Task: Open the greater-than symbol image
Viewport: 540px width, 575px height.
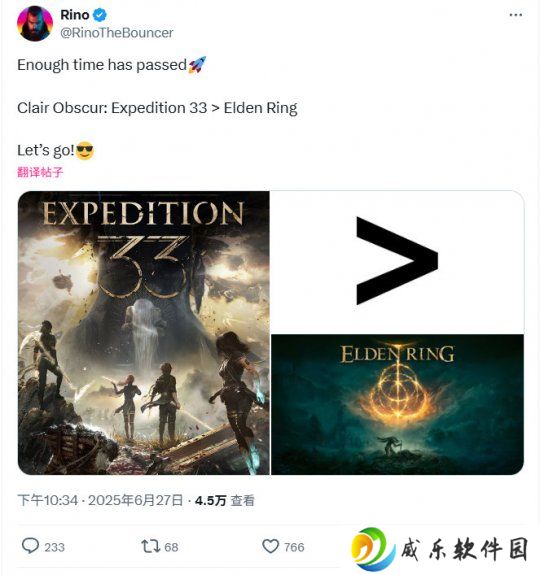Action: coord(397,262)
